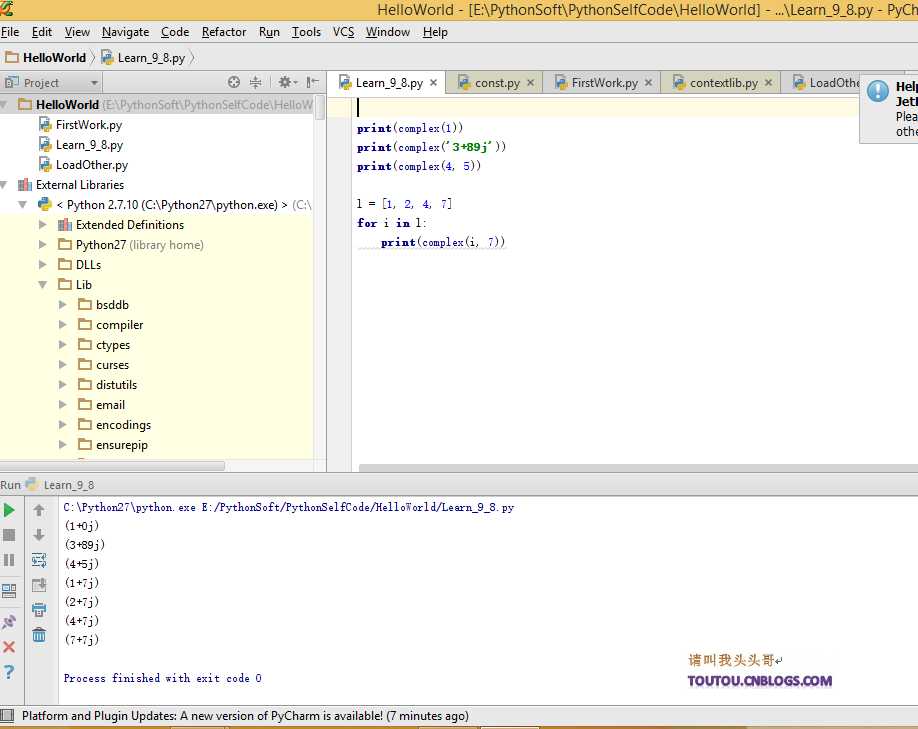Screen dimensions: 918x729
Task: Click the print icon in the Run console toolbar
Action: pyautogui.click(x=39, y=609)
